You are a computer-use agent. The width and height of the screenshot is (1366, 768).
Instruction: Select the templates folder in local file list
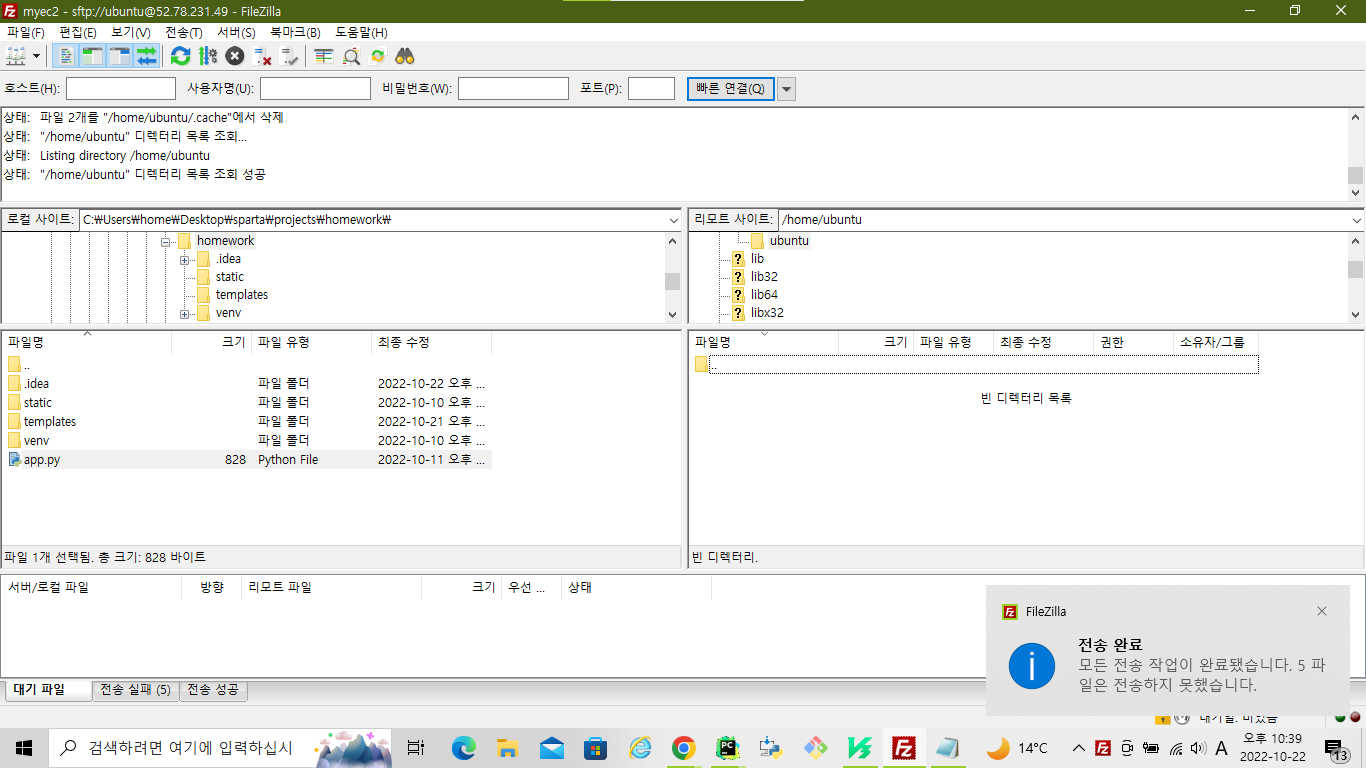(248, 422)
